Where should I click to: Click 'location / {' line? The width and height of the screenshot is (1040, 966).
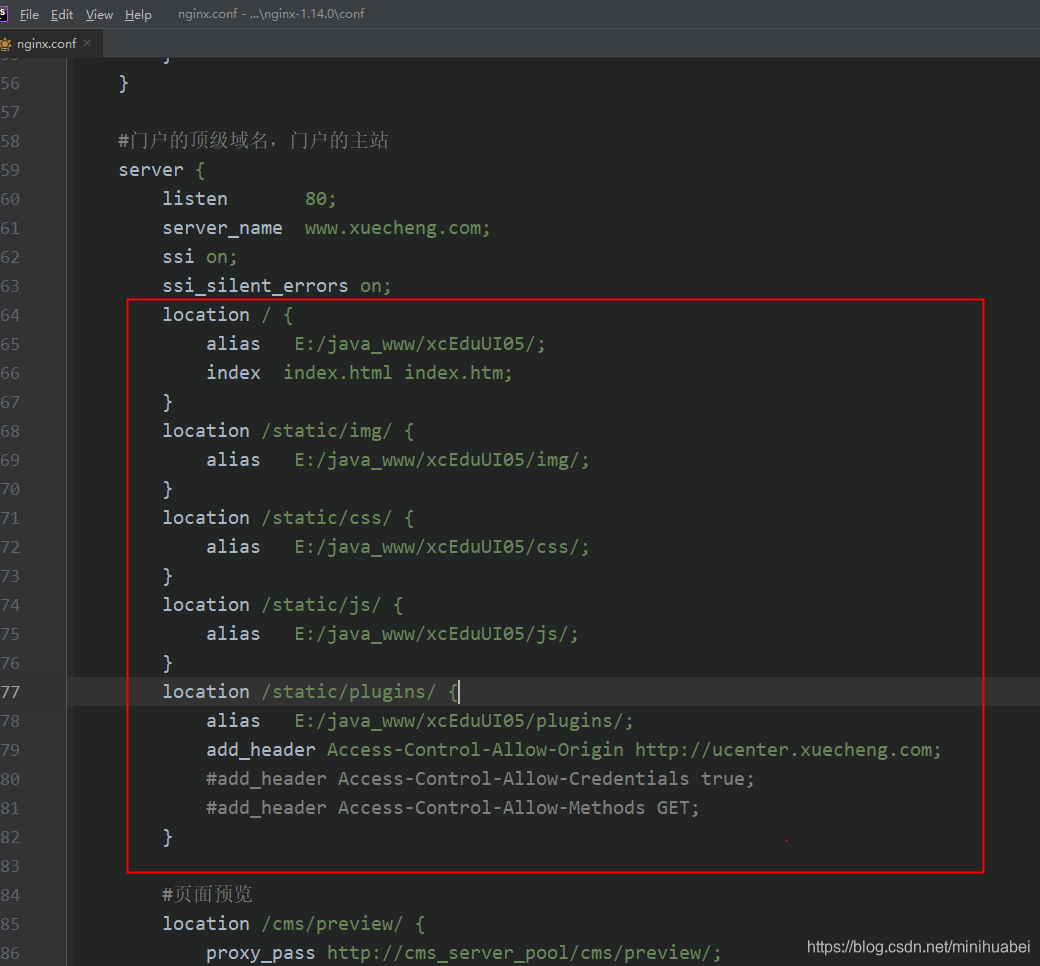pyautogui.click(x=228, y=315)
